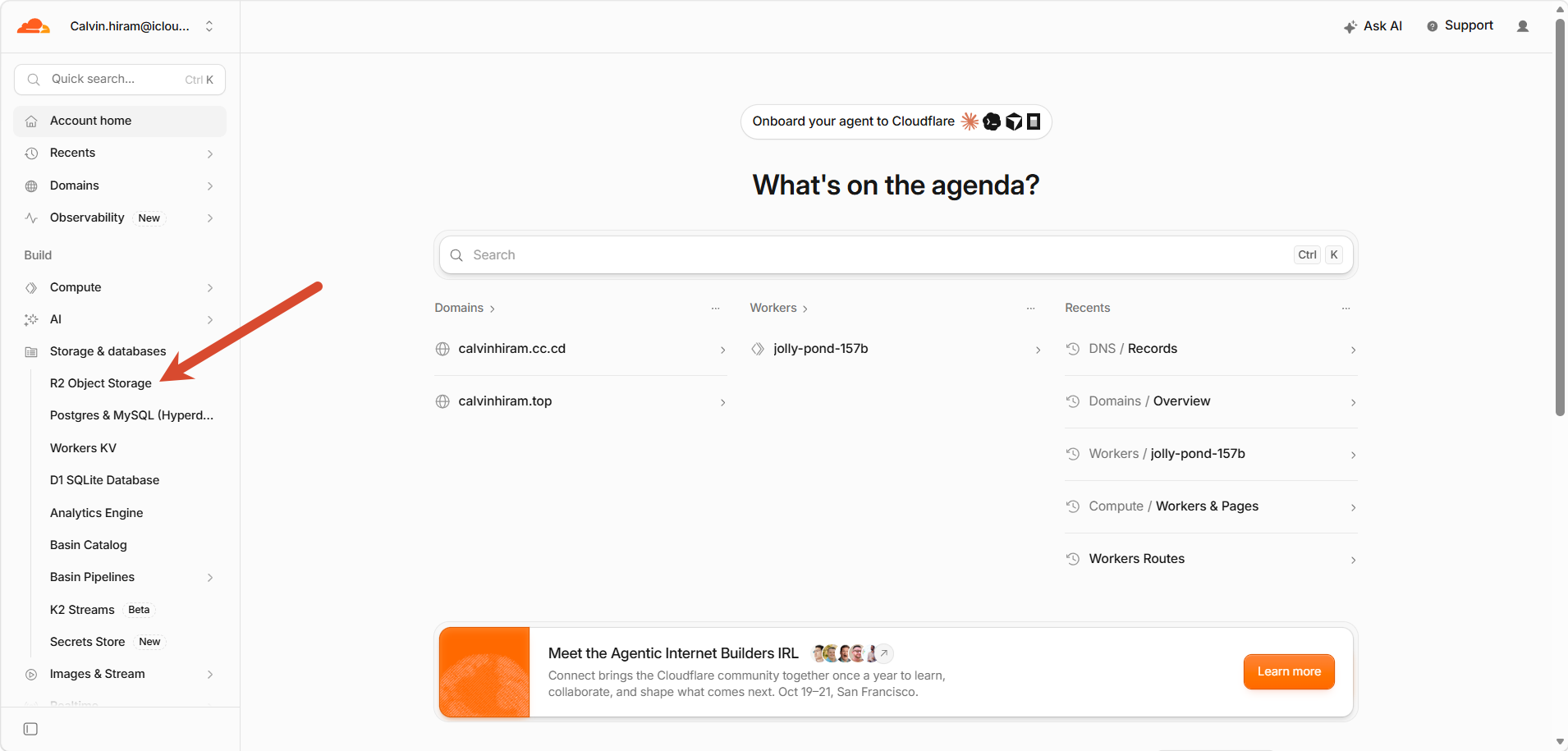
Task: Click the Account home house icon
Action: coord(31,121)
